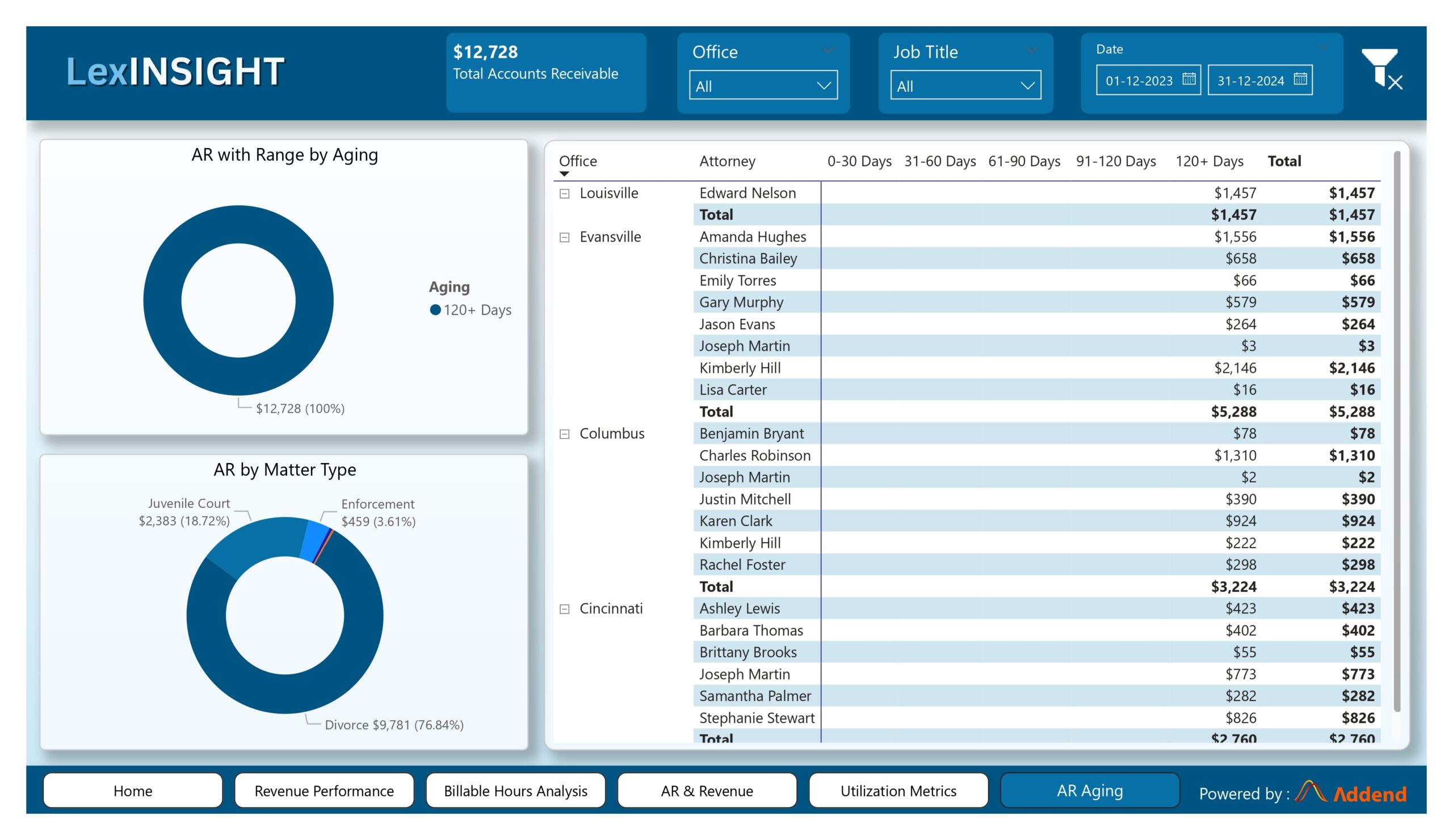Select 120+ Days legend marker
The image size is (1453, 840).
click(x=435, y=310)
